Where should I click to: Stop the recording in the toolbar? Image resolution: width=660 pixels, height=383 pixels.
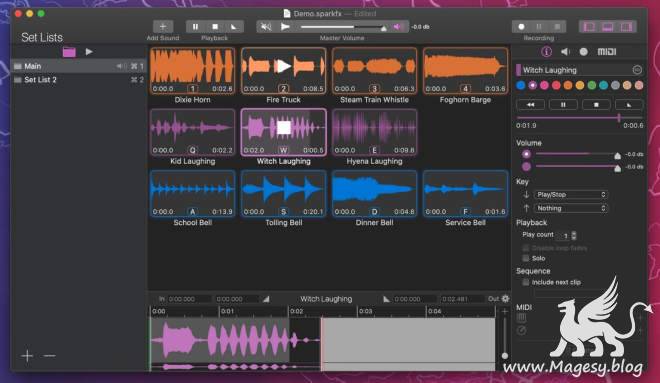(x=557, y=27)
